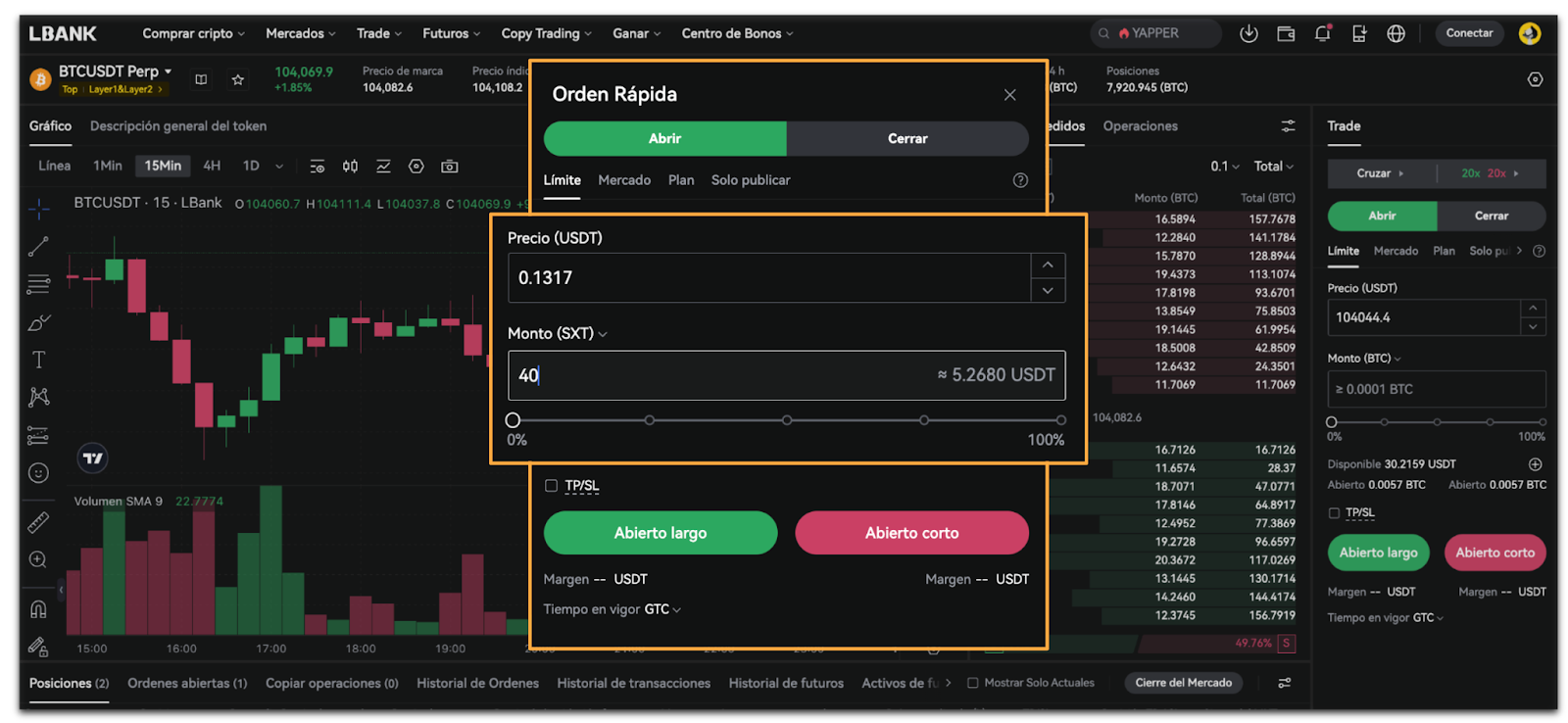Click Cierre del Mercado button
The width and height of the screenshot is (1568, 723).
[1184, 683]
